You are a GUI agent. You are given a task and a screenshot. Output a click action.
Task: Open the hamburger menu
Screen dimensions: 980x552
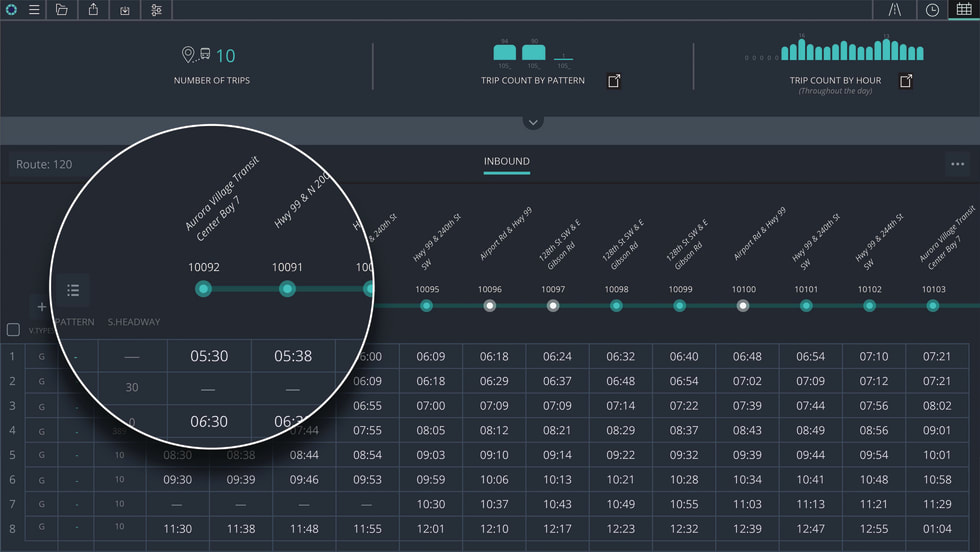point(34,10)
